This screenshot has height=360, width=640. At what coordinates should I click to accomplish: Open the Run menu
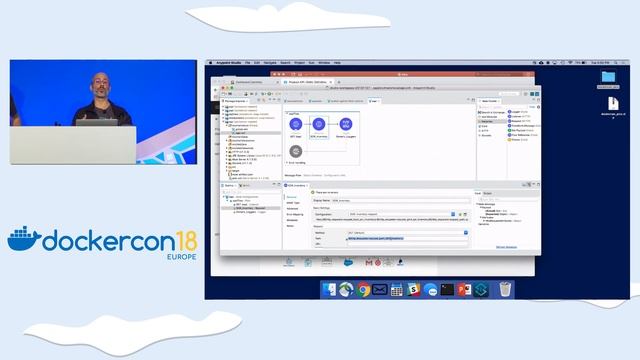click(311, 63)
